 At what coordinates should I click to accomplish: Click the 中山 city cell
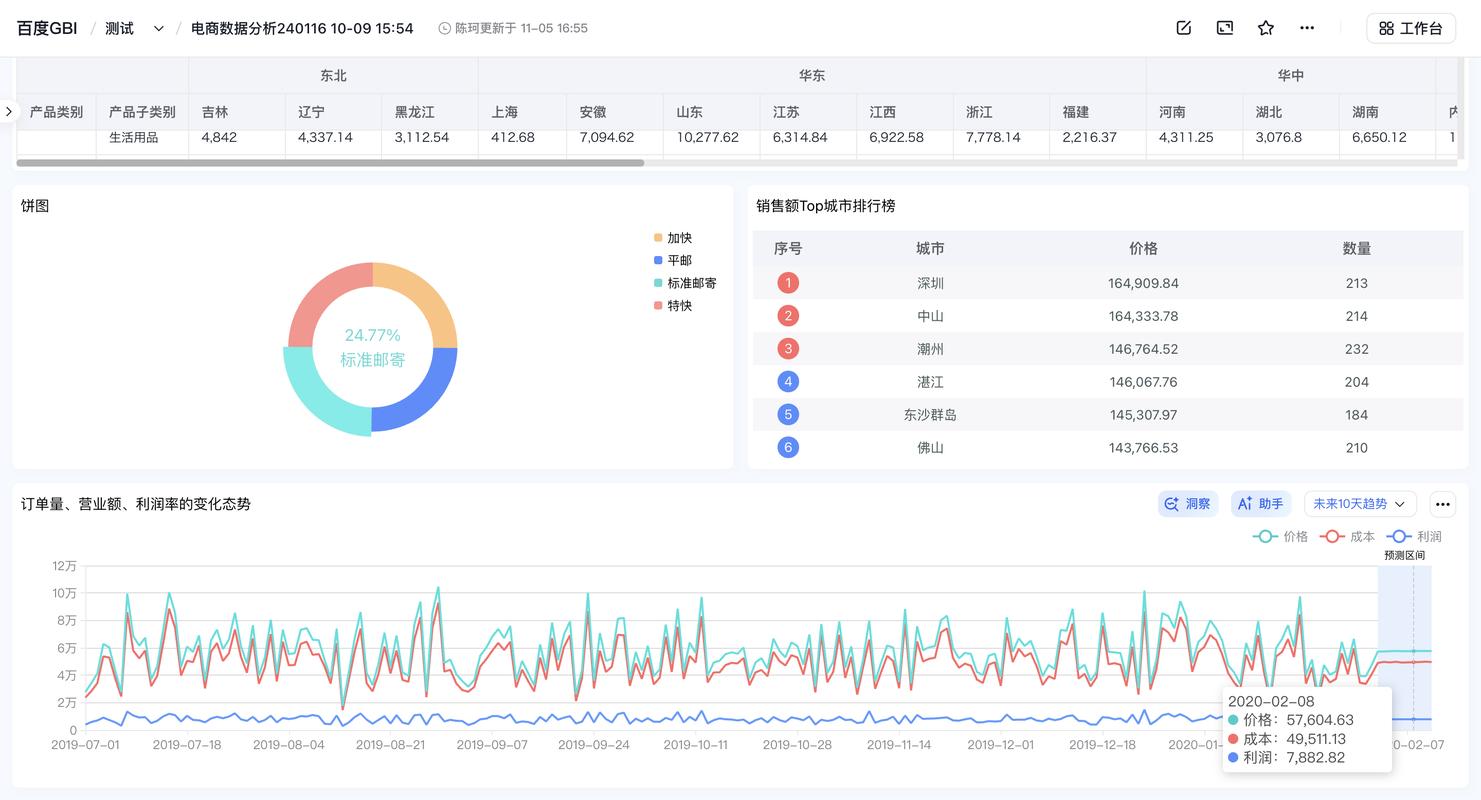pyautogui.click(x=930, y=316)
